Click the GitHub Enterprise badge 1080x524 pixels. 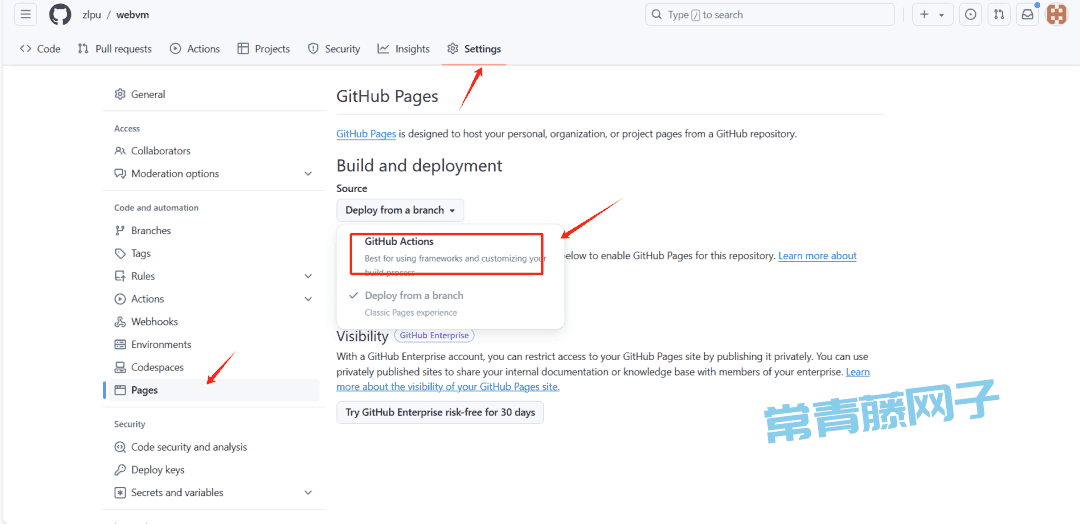[434, 335]
